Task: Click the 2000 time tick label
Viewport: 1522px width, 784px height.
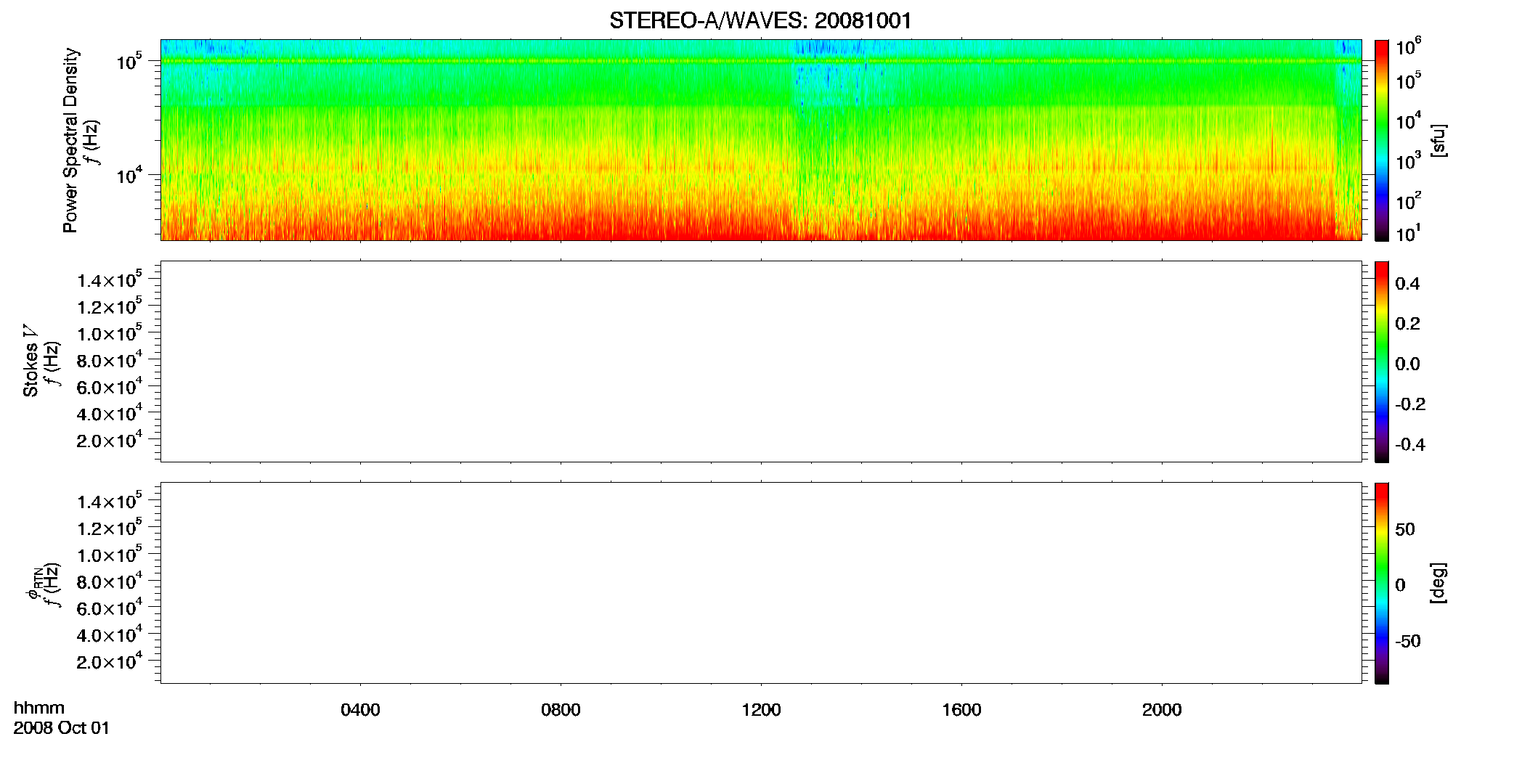Action: point(1162,710)
